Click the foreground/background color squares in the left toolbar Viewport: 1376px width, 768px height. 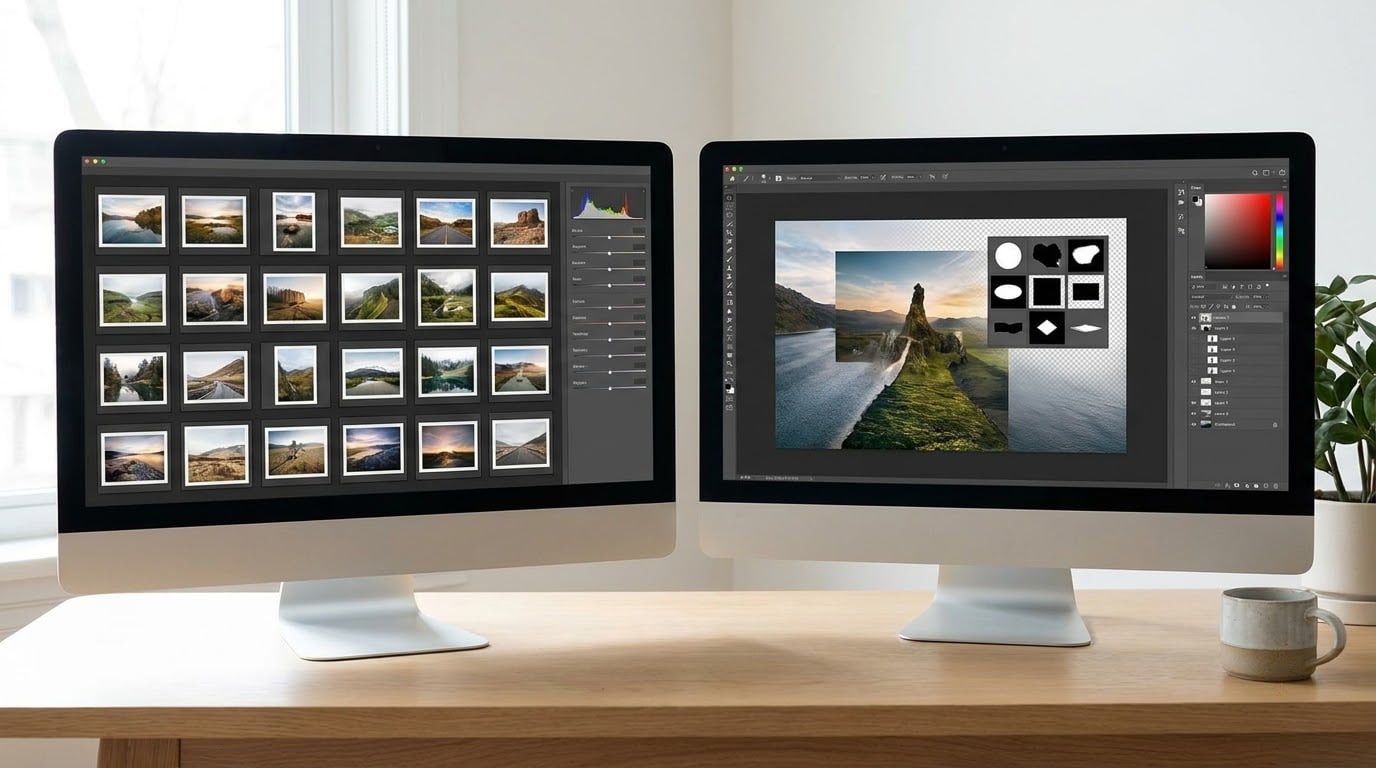[730, 388]
